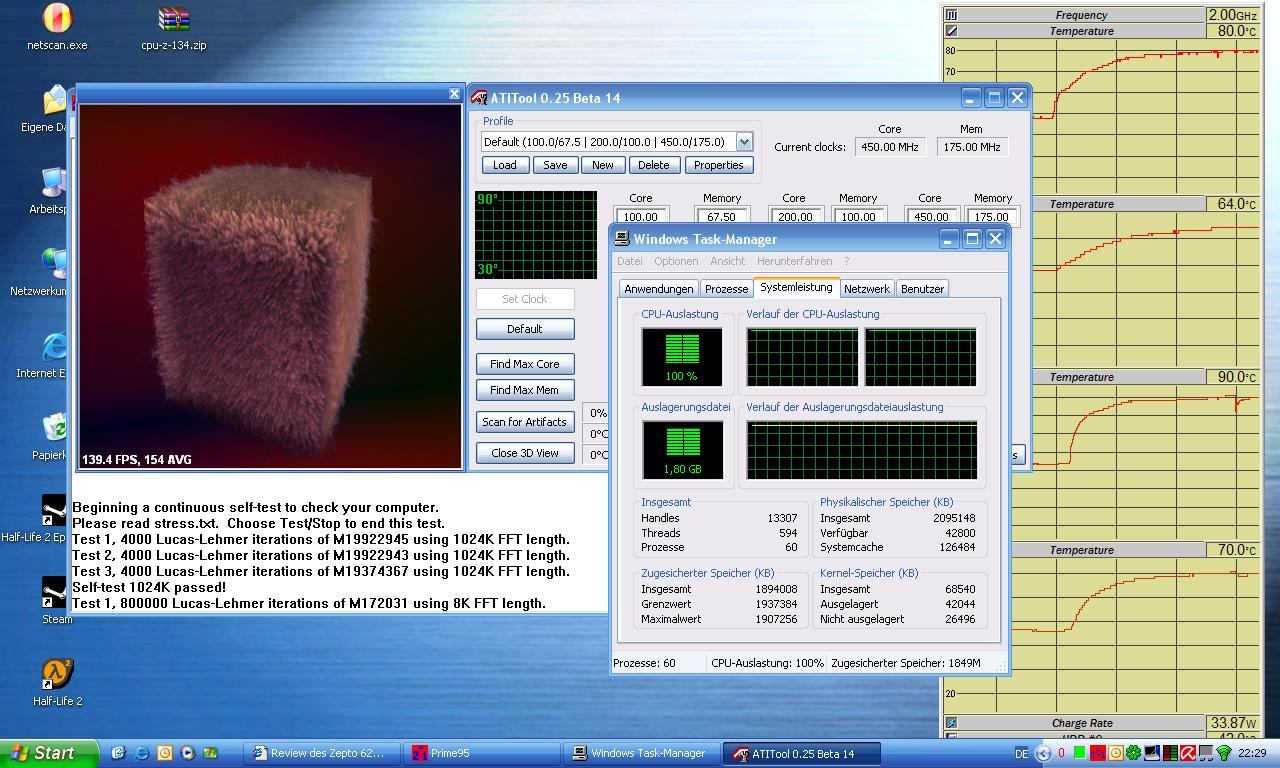Viewport: 1280px width, 768px height.
Task: Switch to the Prozesse tab
Action: coord(726,289)
